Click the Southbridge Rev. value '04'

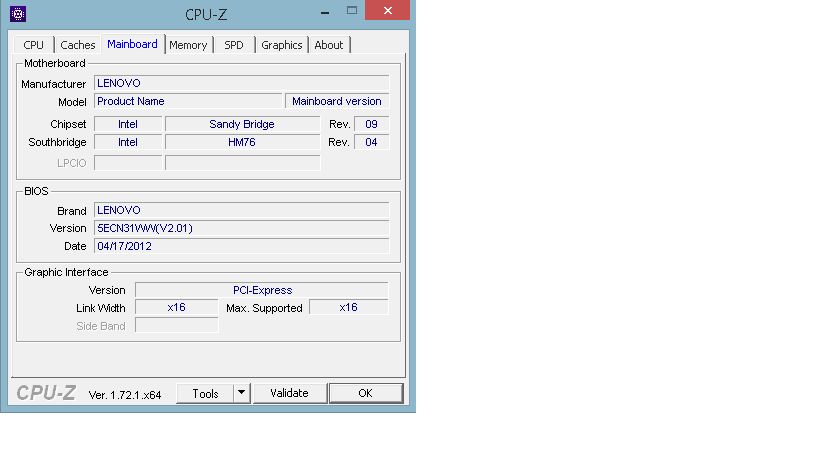pyautogui.click(x=371, y=142)
